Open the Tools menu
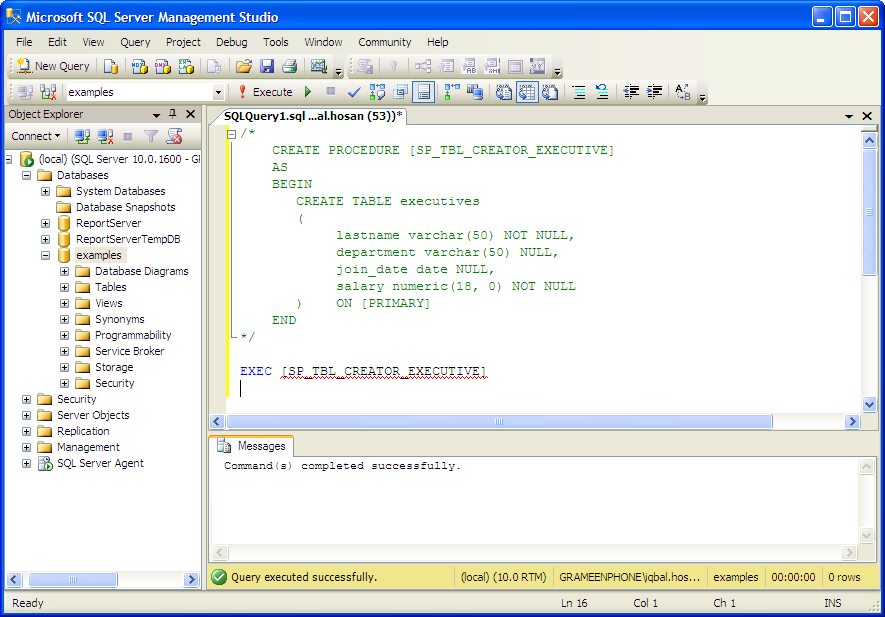 [x=275, y=42]
